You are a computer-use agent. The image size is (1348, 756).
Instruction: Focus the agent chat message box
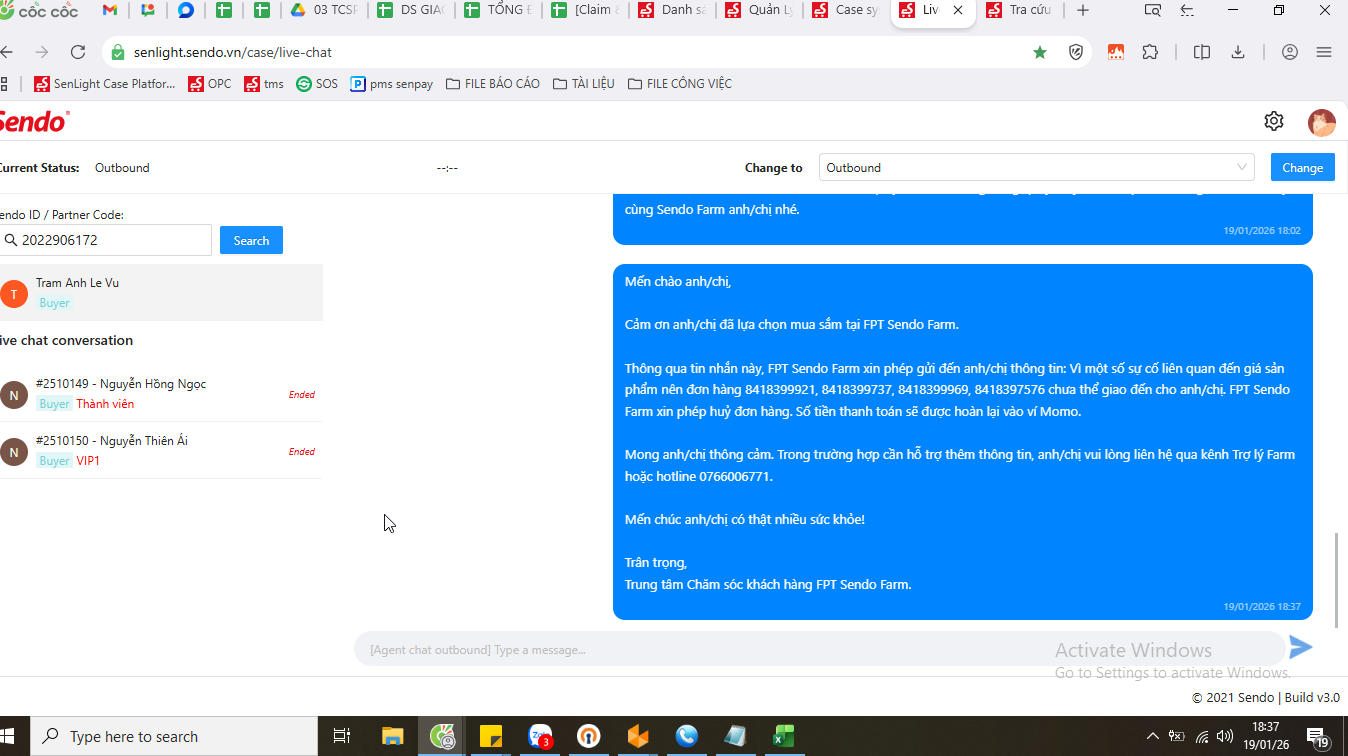(820, 650)
